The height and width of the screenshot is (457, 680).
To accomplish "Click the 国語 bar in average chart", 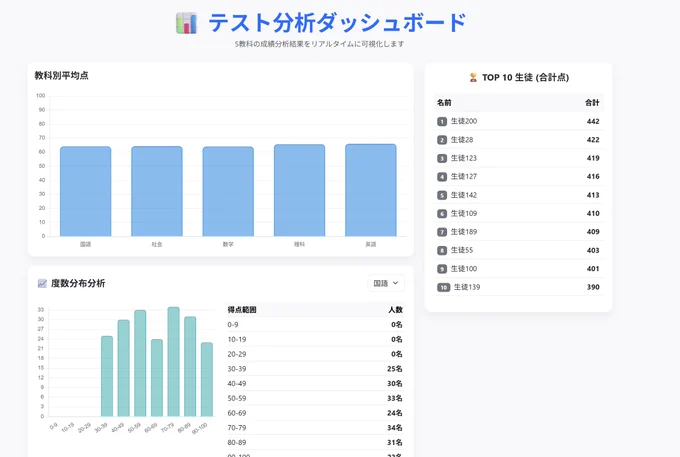I will [x=85, y=191].
